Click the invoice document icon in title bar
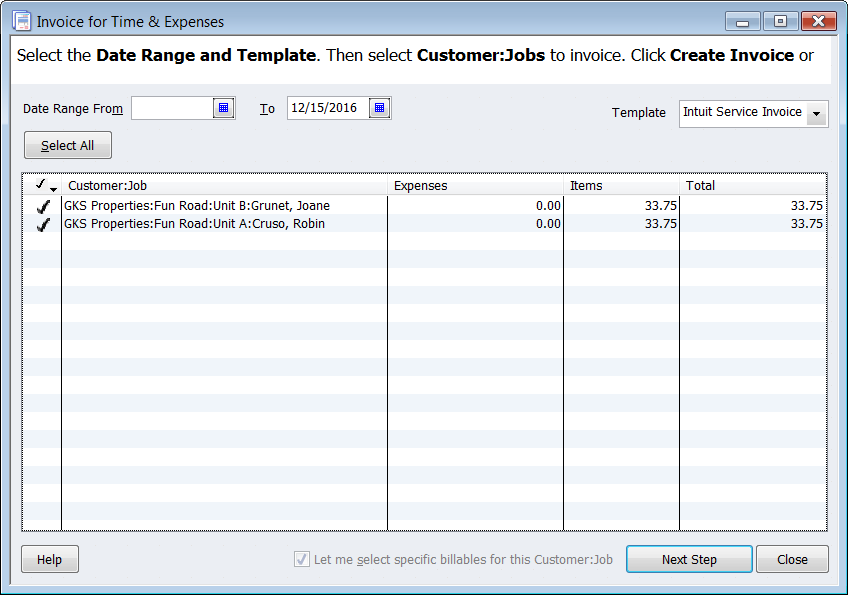This screenshot has width=848, height=595. [20, 21]
